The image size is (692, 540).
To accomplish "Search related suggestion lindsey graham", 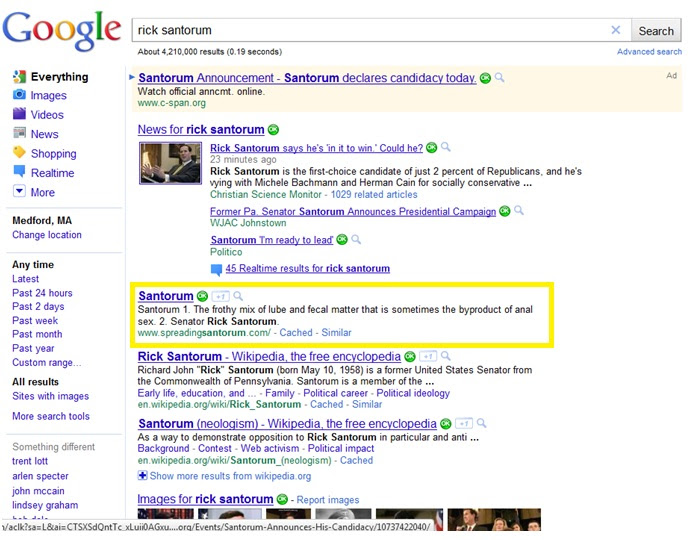I will pos(45,505).
